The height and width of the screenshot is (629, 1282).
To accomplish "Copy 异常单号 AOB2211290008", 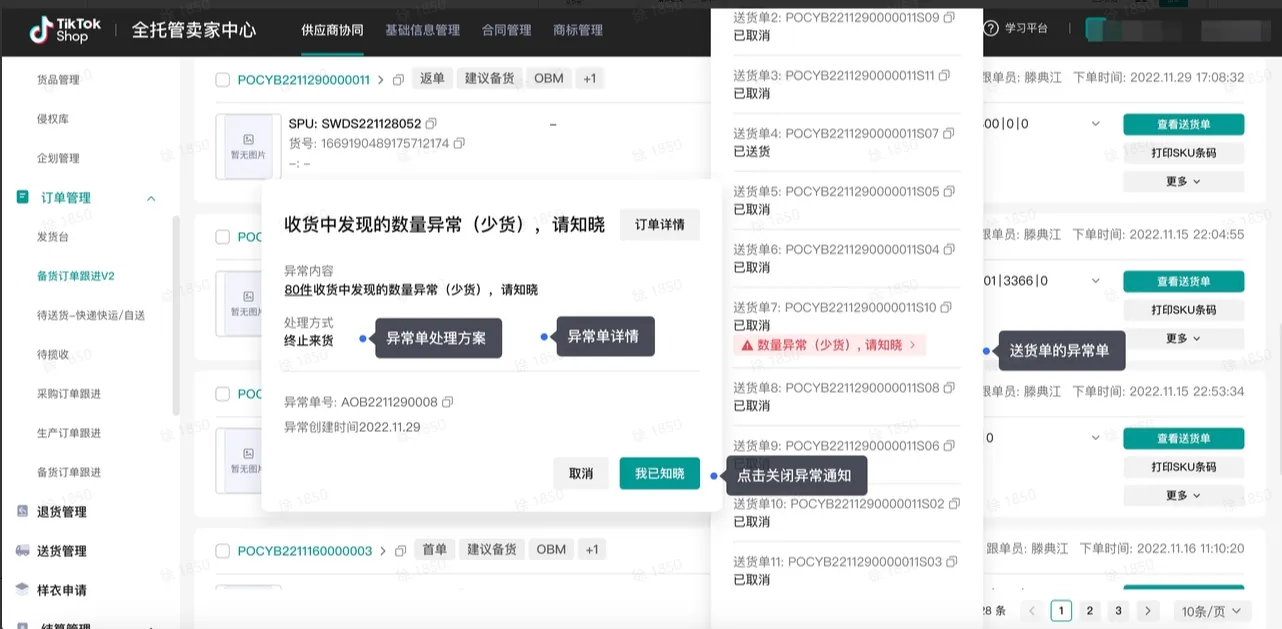I will tap(448, 402).
